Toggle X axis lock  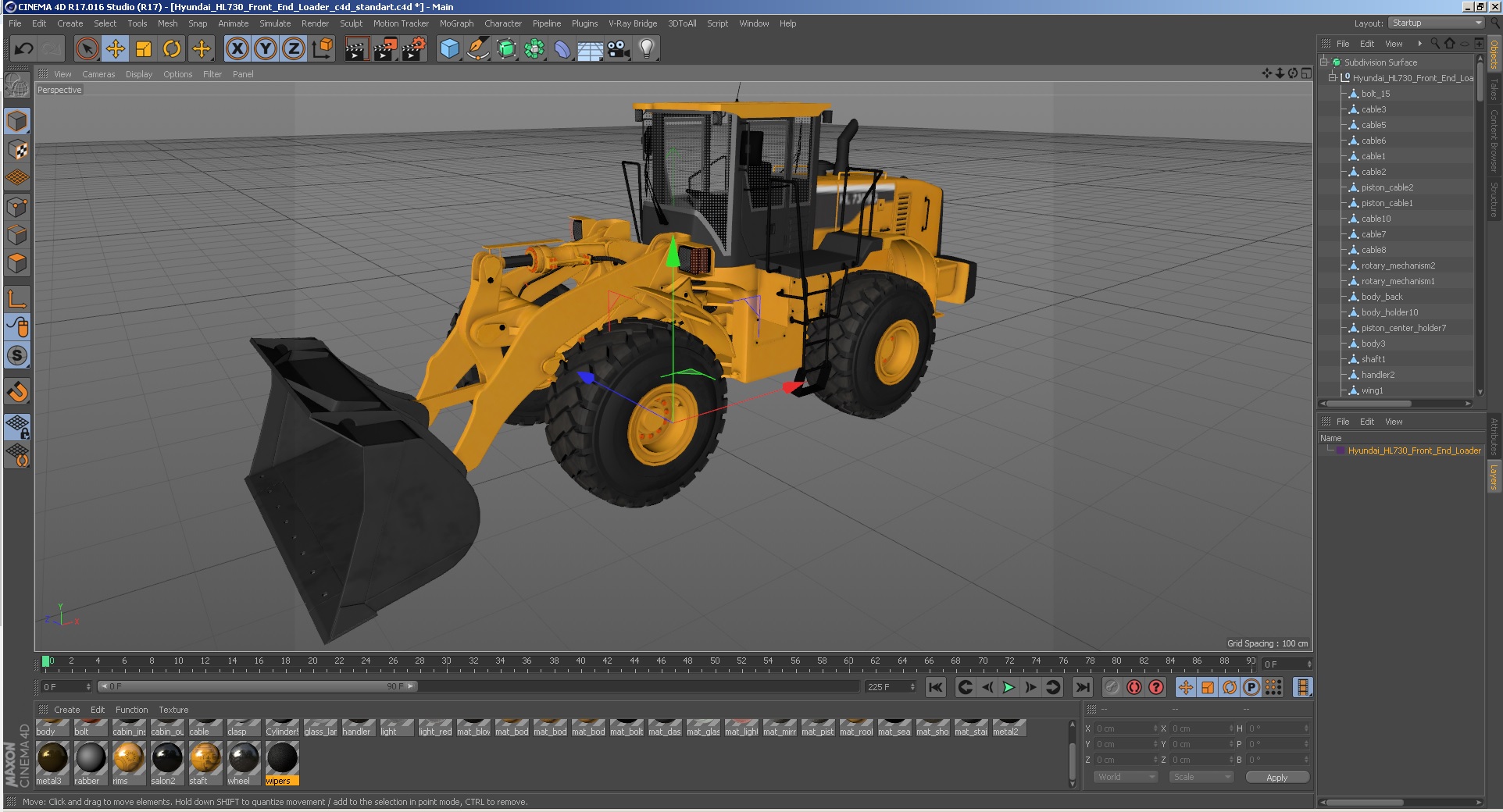coord(237,49)
